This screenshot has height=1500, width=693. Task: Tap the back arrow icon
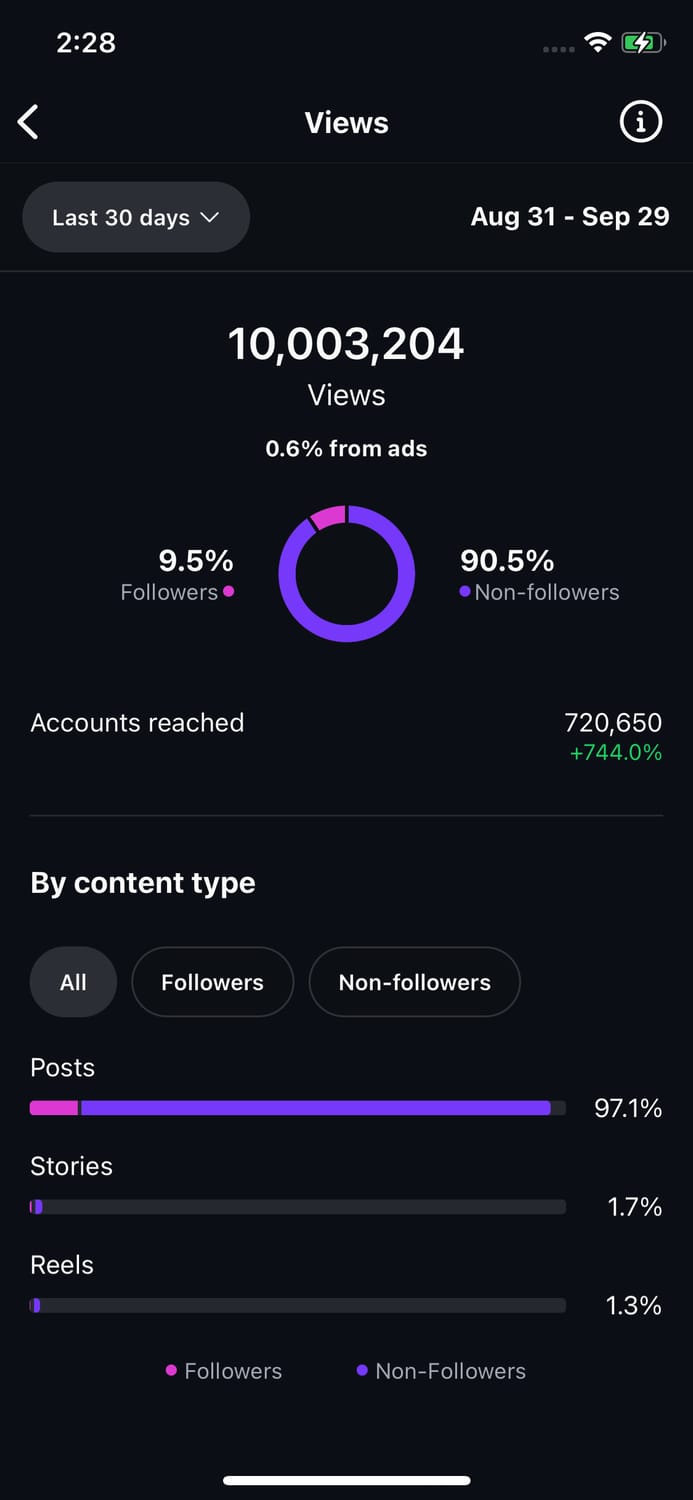pyautogui.click(x=29, y=123)
